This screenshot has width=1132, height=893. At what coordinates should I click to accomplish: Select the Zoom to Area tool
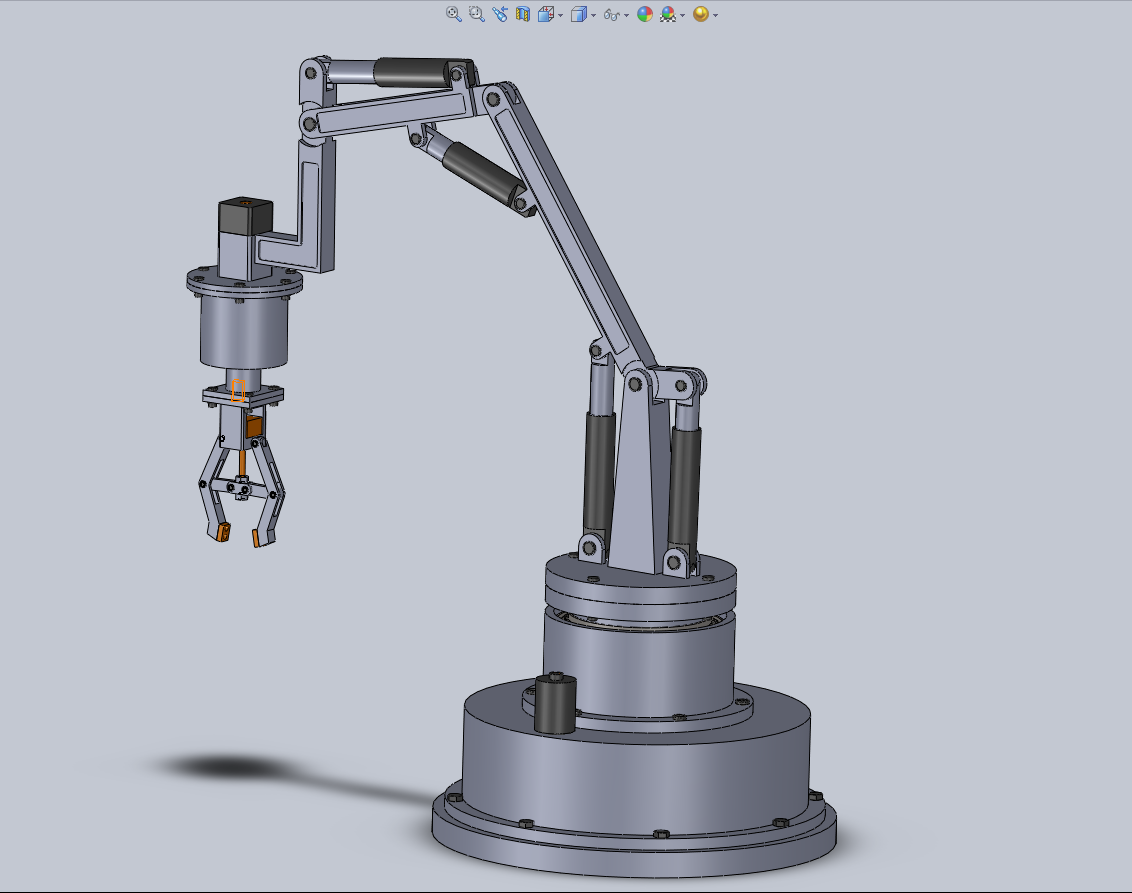[476, 14]
